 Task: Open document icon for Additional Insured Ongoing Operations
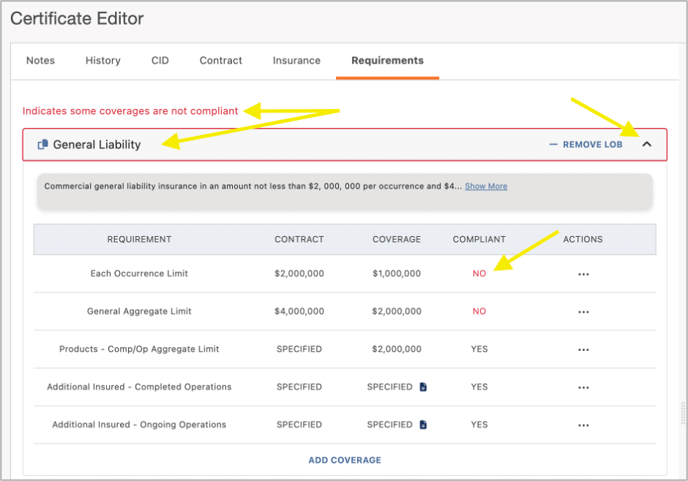tap(423, 424)
